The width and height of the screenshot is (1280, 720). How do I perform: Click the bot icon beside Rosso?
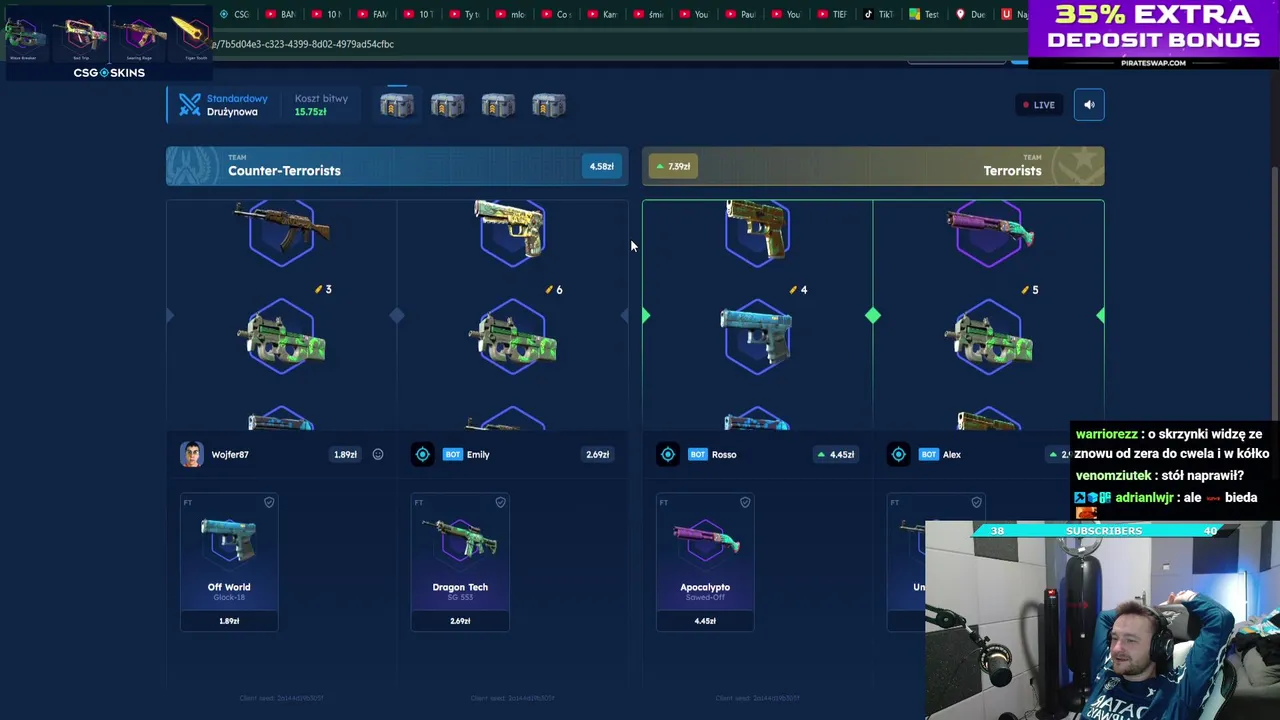(667, 454)
